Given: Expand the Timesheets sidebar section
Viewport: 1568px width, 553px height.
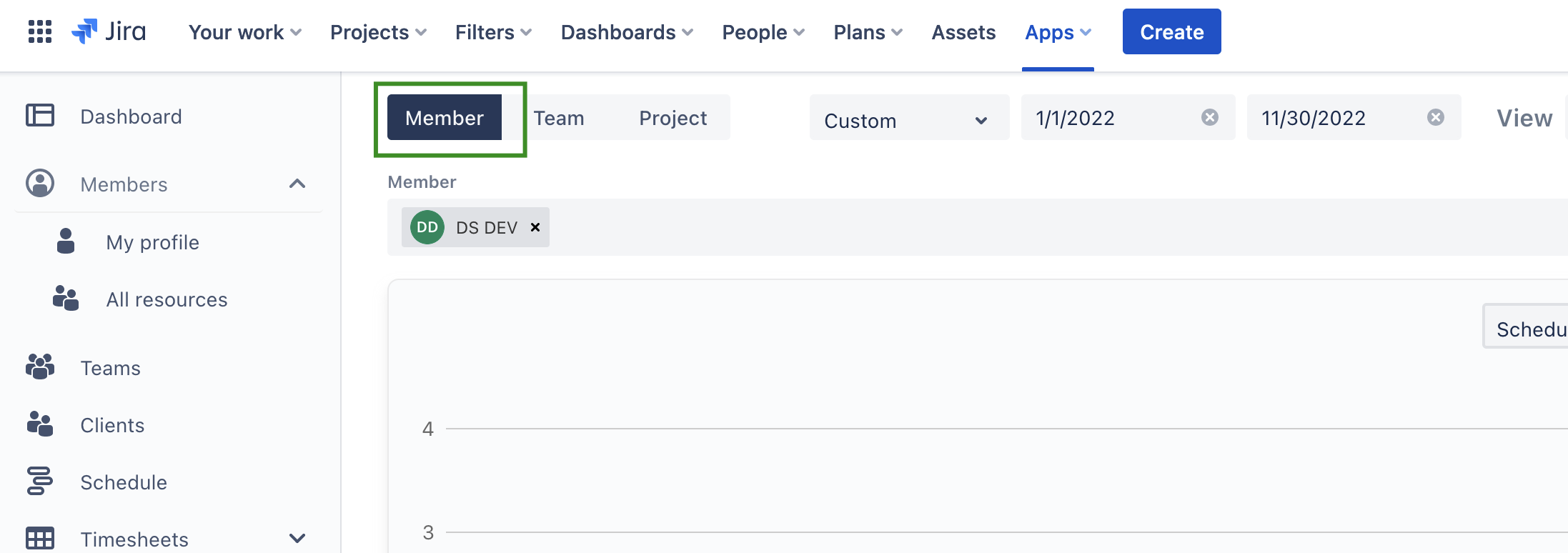Looking at the screenshot, I should click(297, 538).
